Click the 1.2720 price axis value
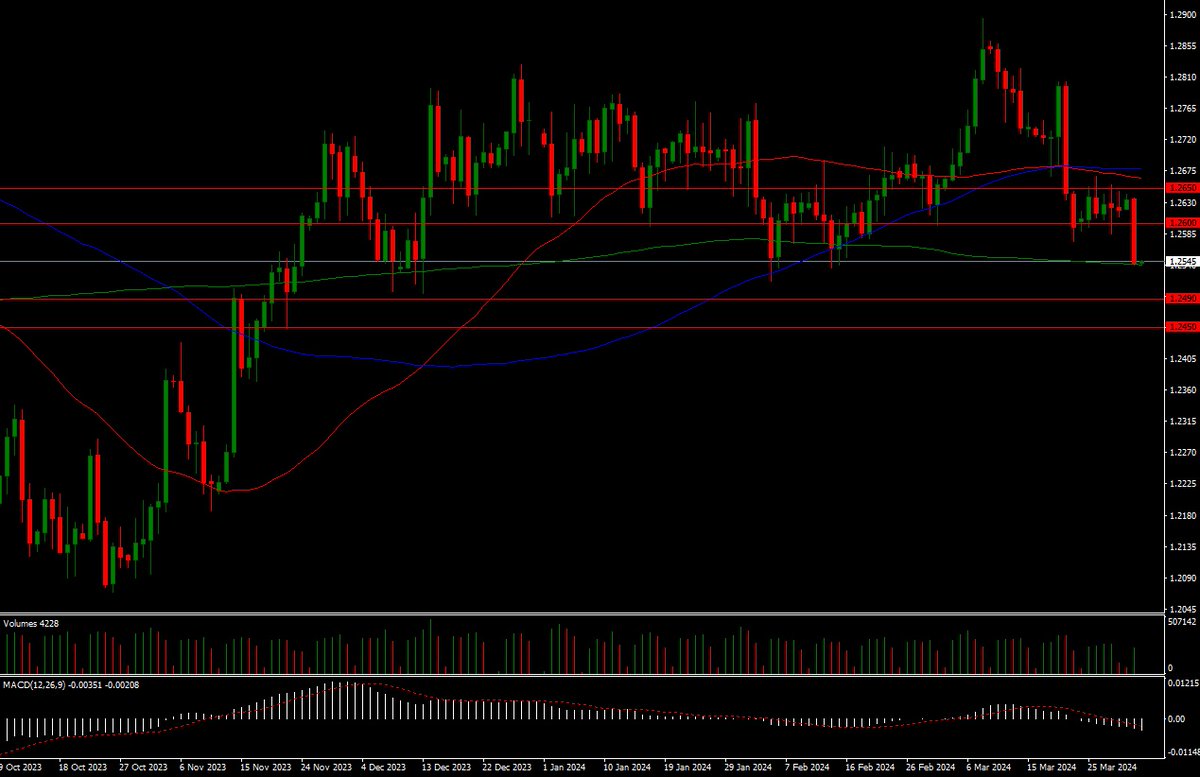Image resolution: width=1200 pixels, height=777 pixels. [x=1183, y=140]
